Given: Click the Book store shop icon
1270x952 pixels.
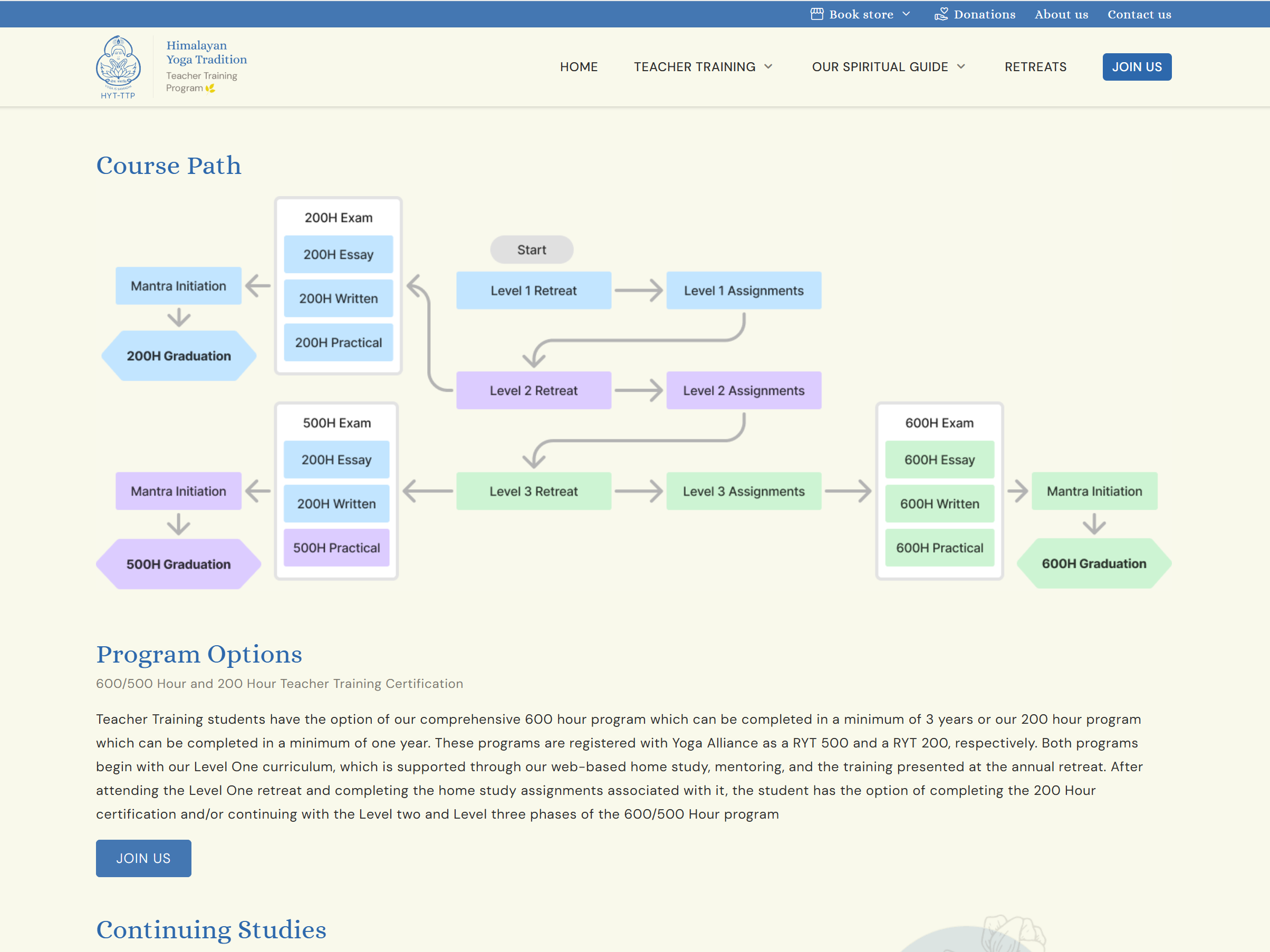Looking at the screenshot, I should pos(816,14).
